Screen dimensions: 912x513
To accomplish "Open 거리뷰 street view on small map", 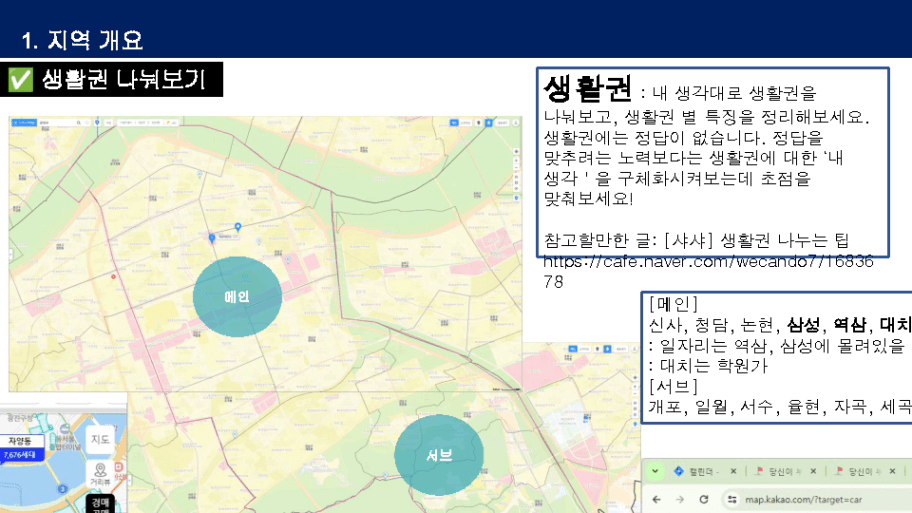I will click(x=100, y=474).
